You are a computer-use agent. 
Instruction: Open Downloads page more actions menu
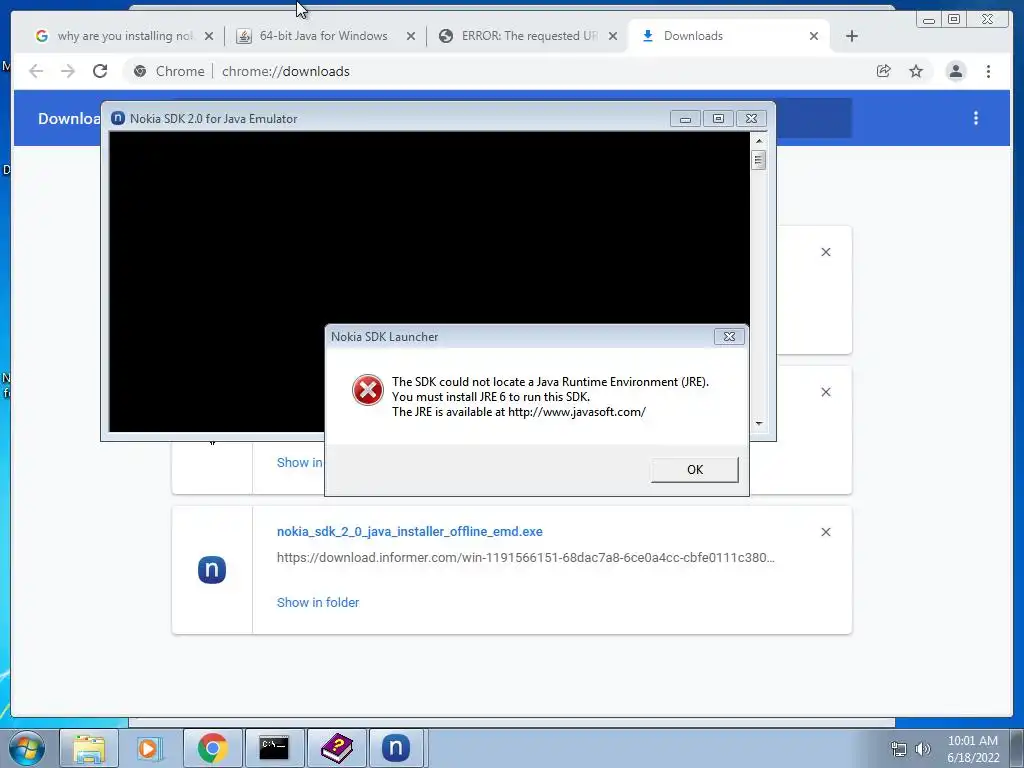(x=976, y=118)
